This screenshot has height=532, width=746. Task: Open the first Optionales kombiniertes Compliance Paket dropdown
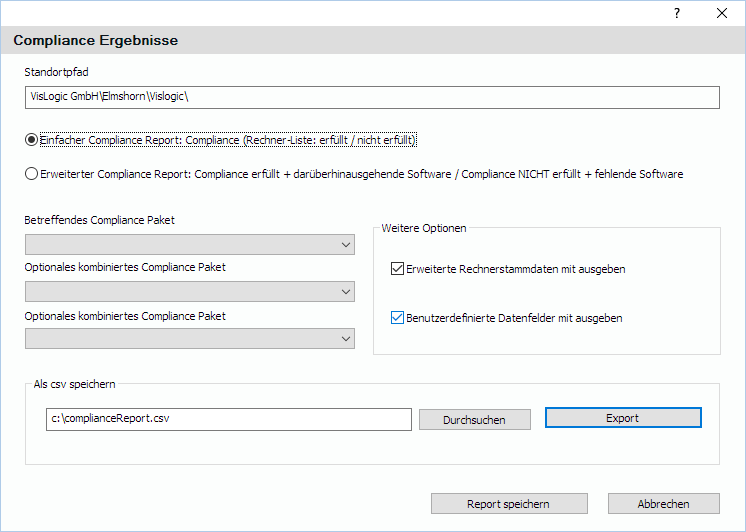point(190,291)
